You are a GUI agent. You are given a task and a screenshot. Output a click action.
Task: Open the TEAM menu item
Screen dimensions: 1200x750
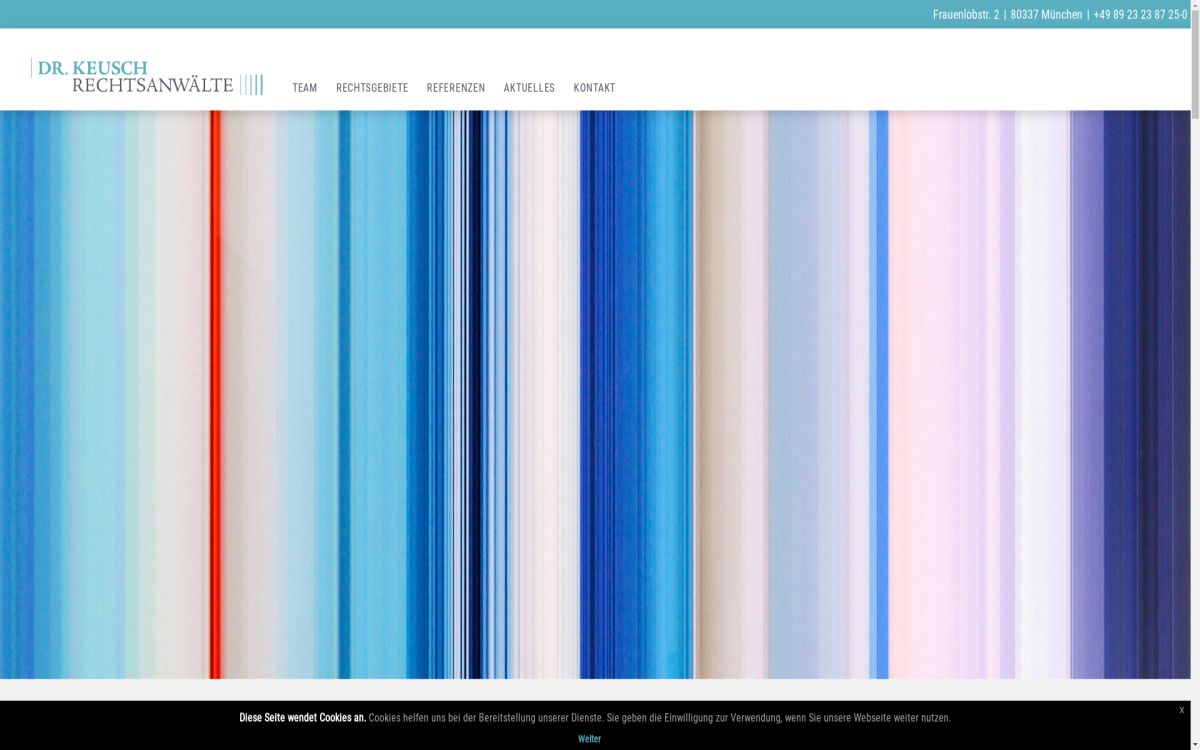pyautogui.click(x=304, y=88)
